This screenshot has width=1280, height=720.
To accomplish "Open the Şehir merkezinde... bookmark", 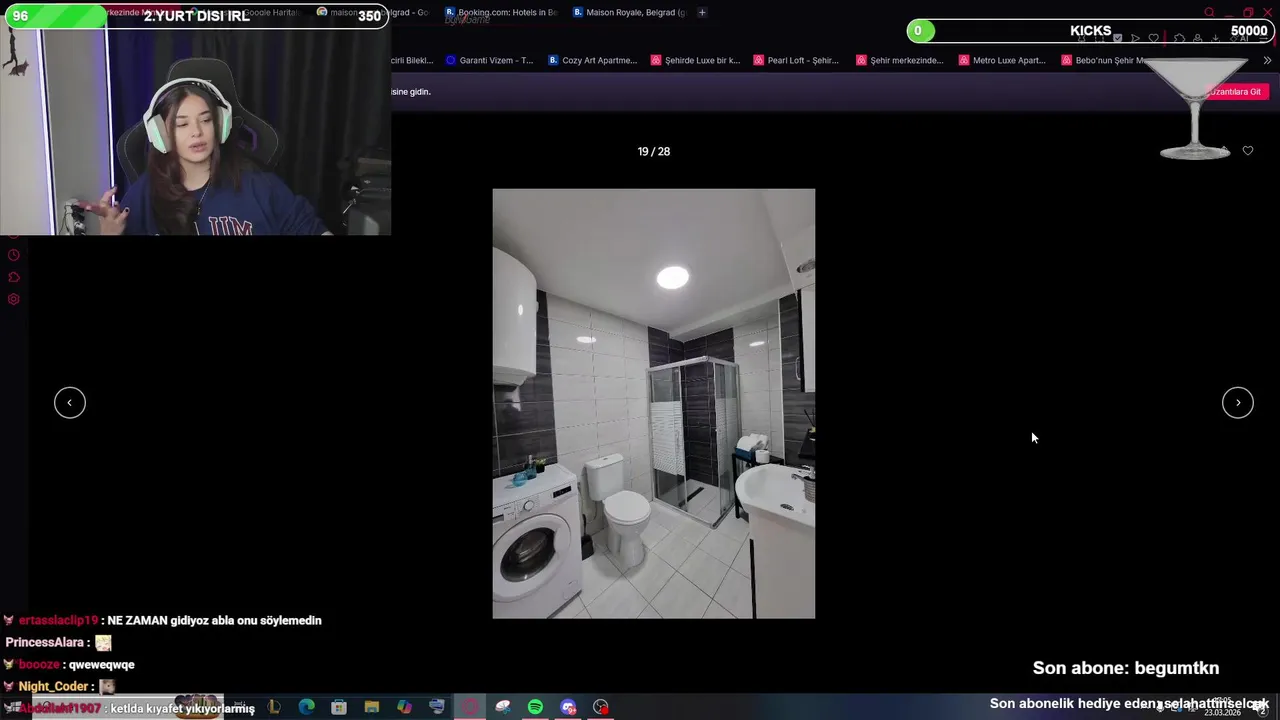I will point(899,60).
